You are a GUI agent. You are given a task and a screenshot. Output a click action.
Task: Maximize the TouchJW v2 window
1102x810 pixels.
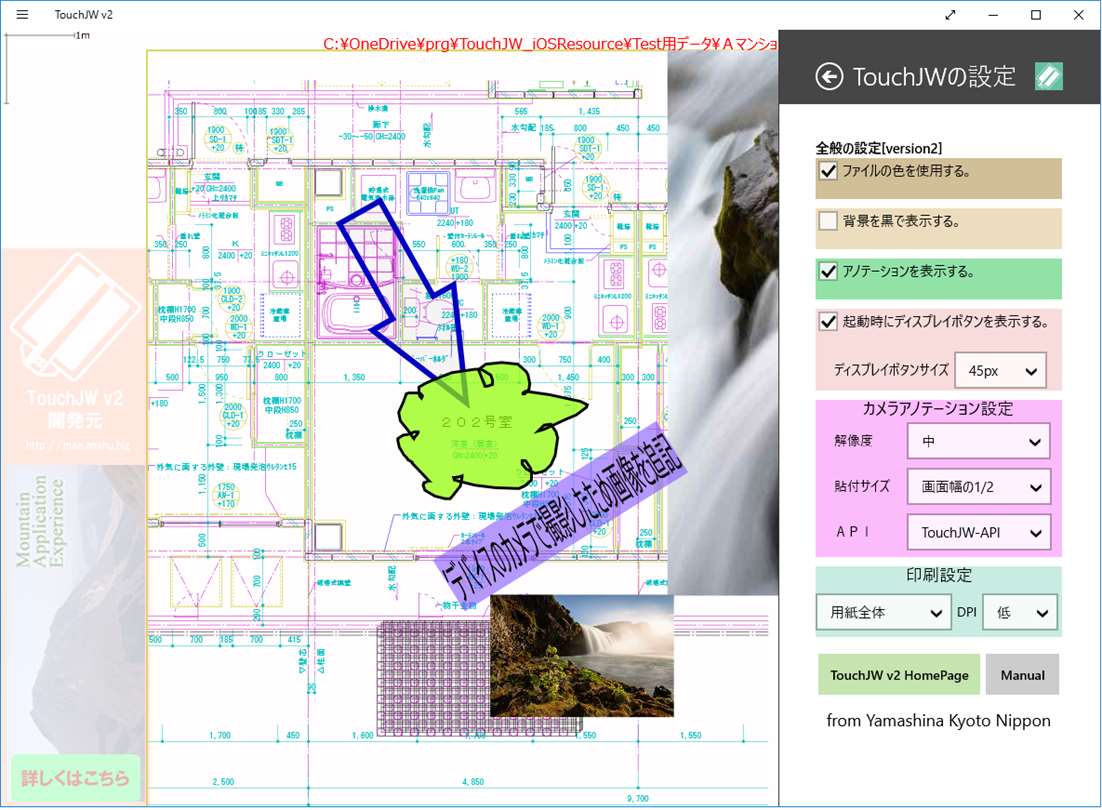[1035, 14]
